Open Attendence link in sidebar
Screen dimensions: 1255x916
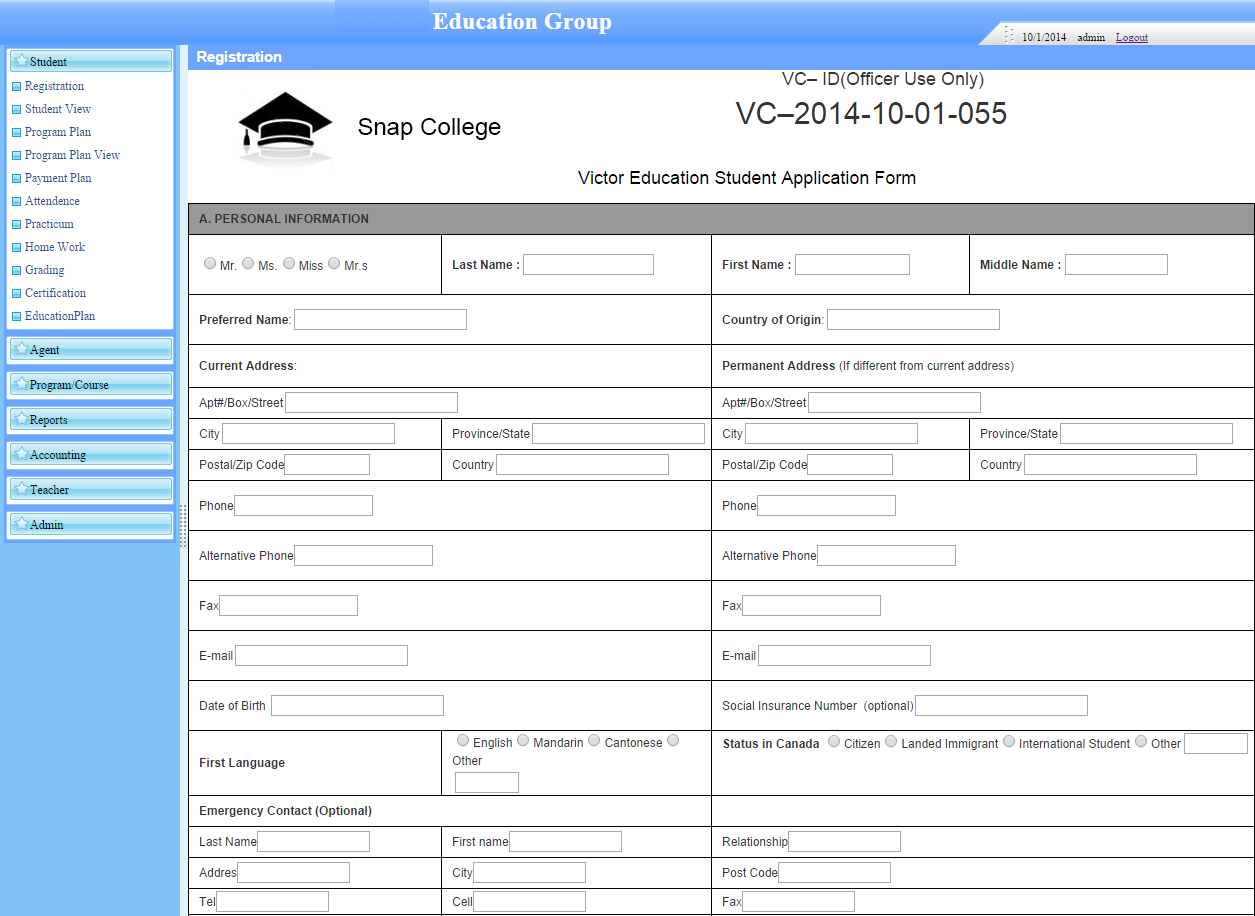[x=52, y=201]
